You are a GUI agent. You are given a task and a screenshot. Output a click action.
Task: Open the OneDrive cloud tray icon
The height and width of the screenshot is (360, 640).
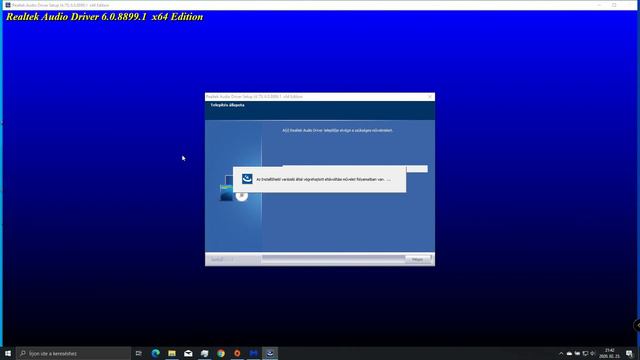point(569,353)
